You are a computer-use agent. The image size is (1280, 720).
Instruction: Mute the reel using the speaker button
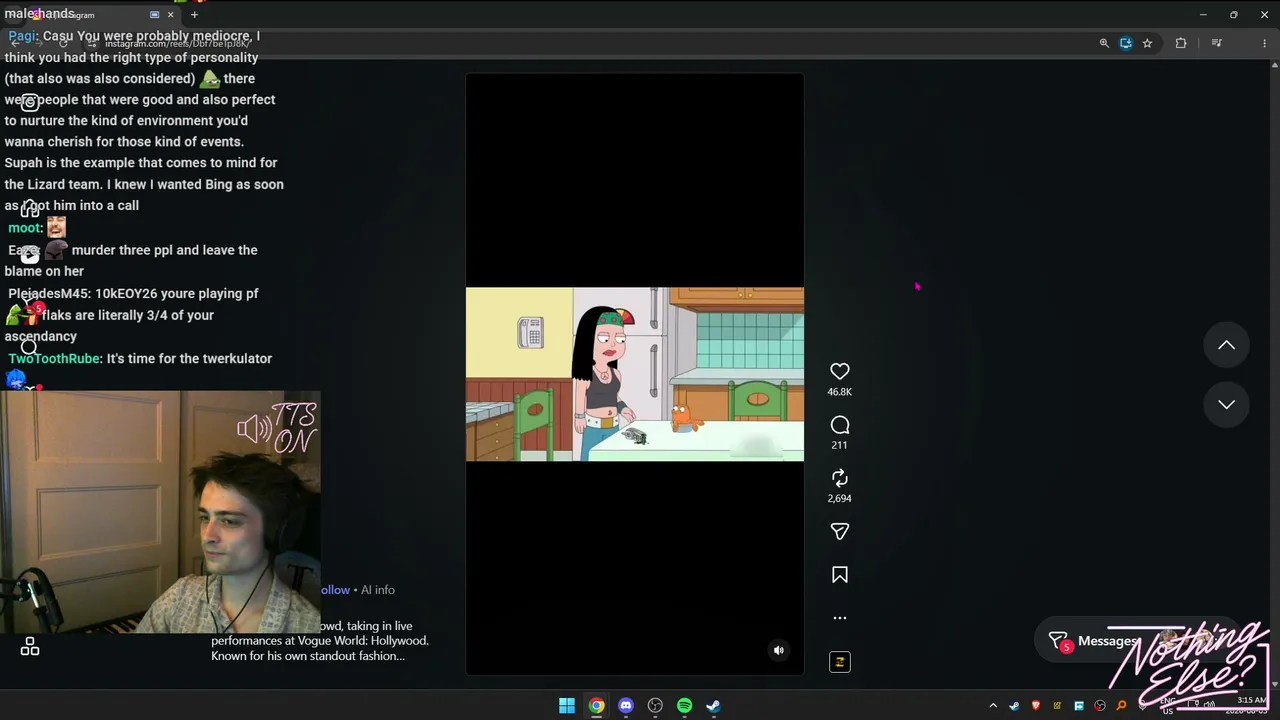coord(779,650)
